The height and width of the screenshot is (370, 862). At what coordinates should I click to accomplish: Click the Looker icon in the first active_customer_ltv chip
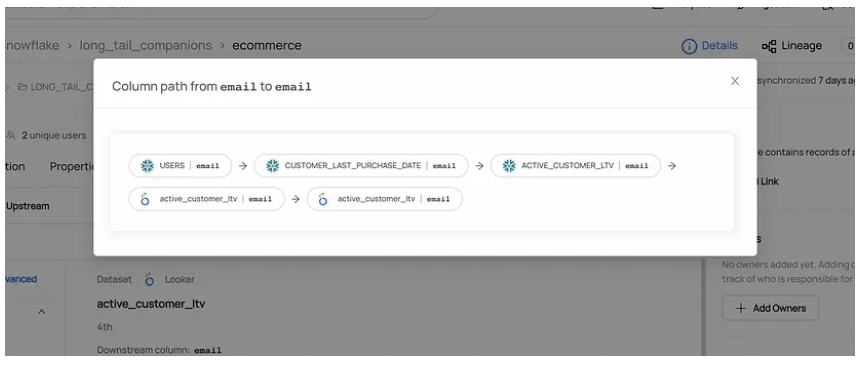coord(145,199)
